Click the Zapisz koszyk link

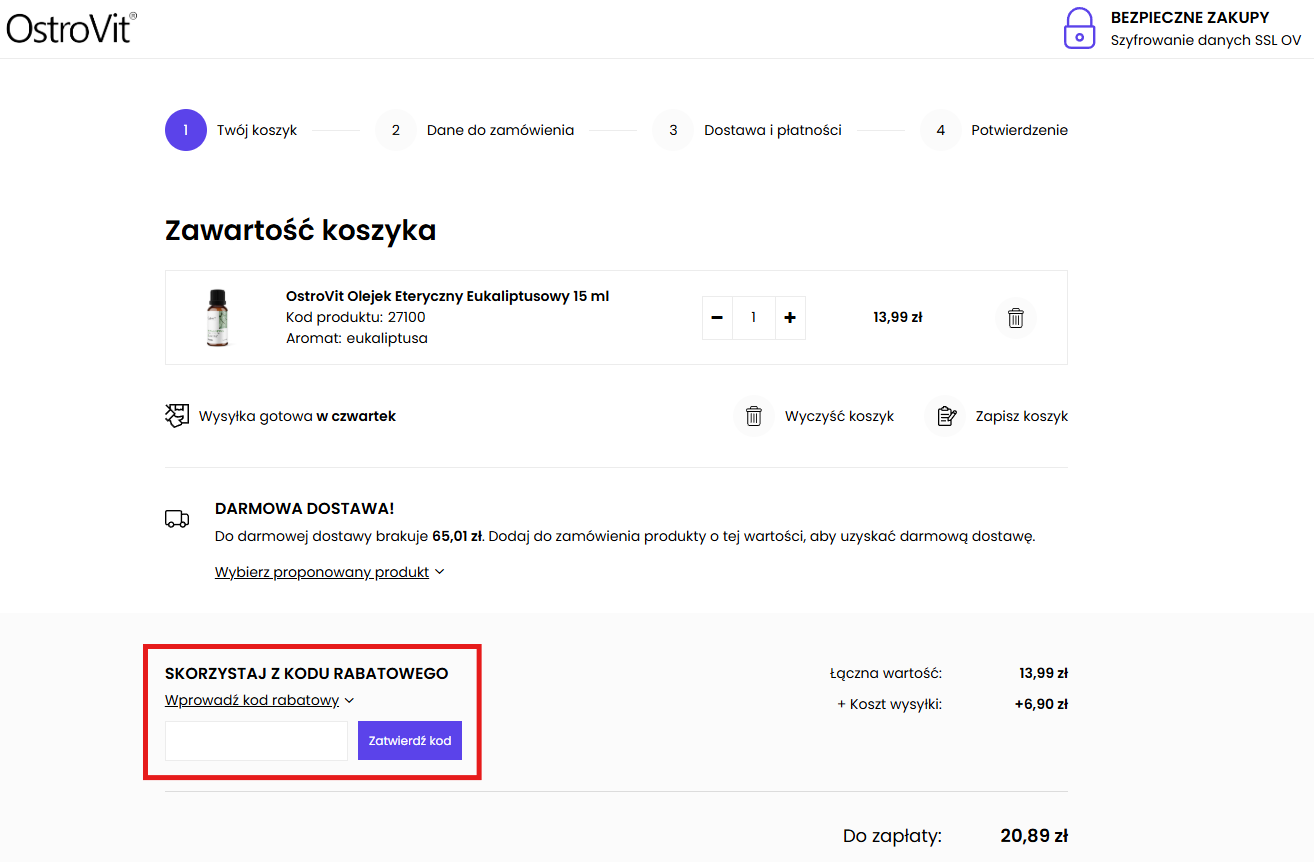click(1021, 416)
